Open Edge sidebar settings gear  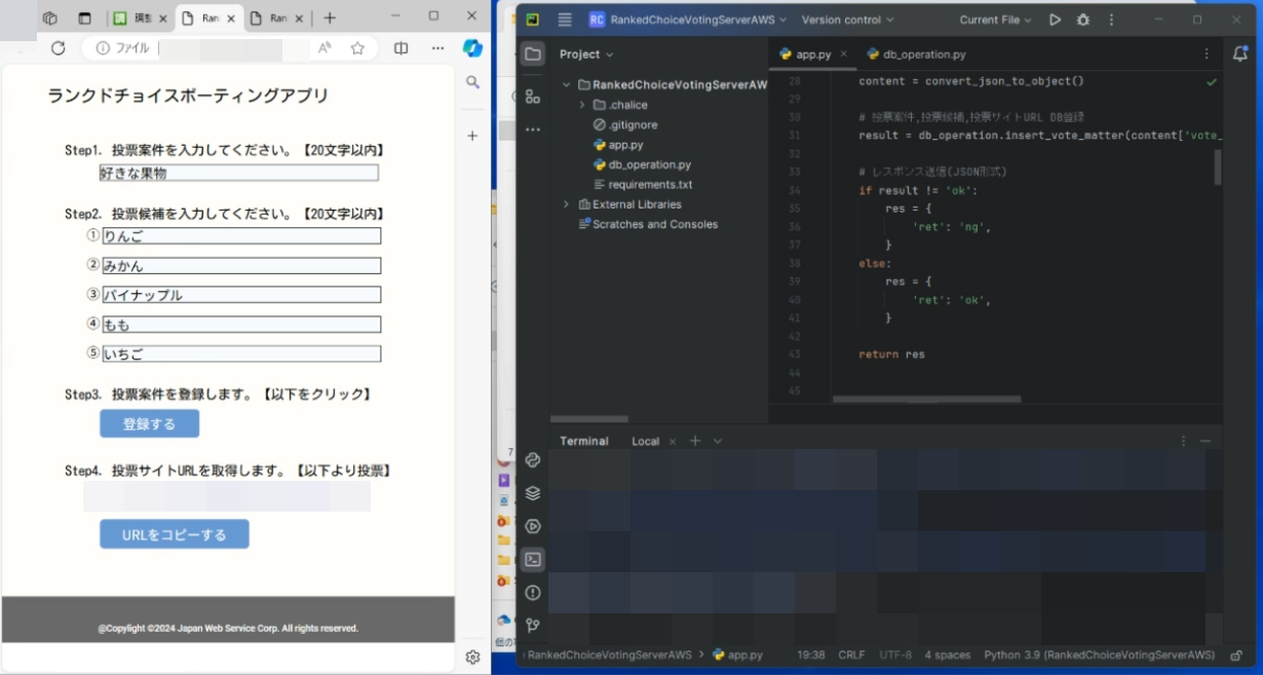(473, 657)
